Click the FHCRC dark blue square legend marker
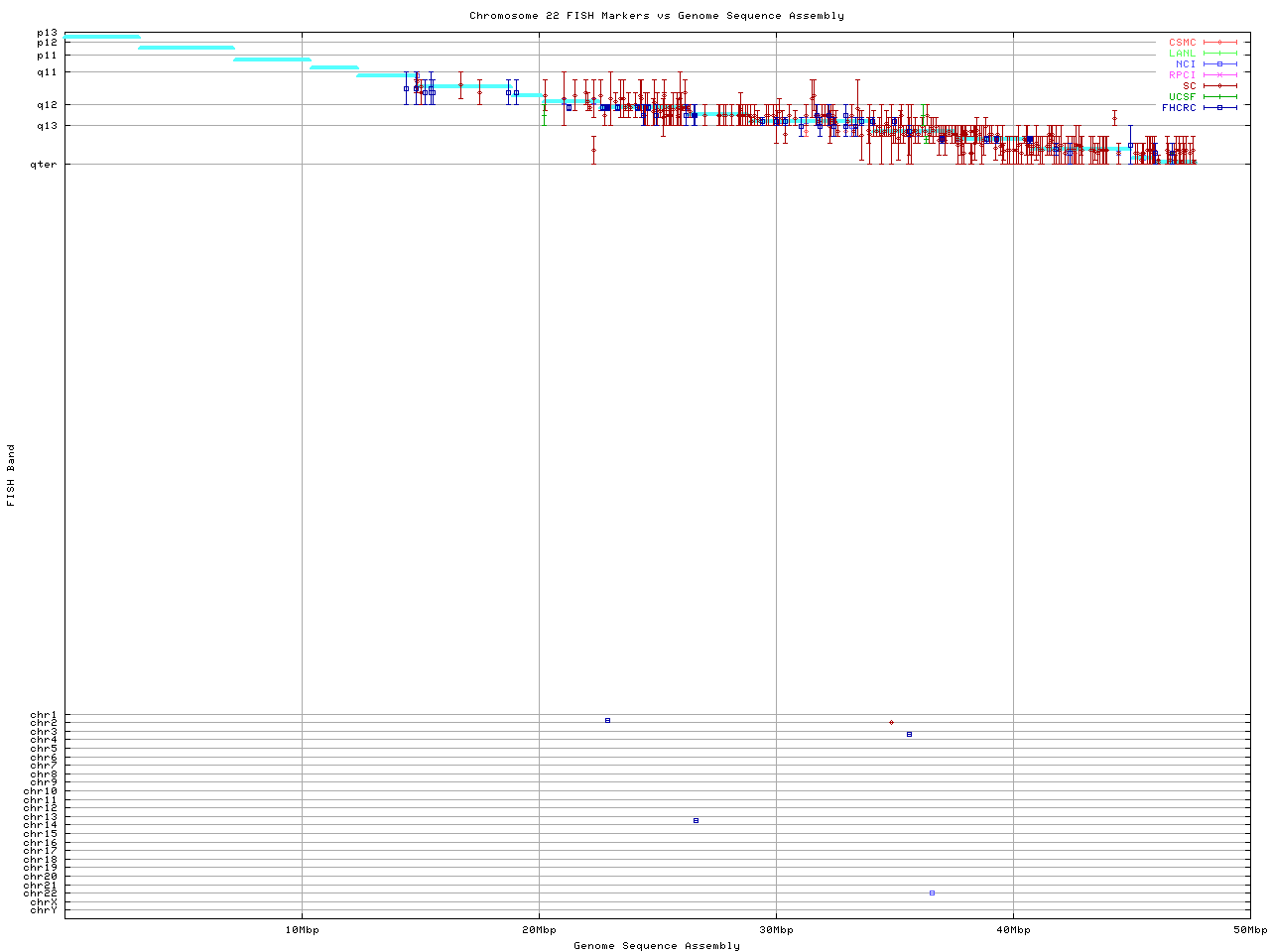Screen dimensions: 1270x952 coord(1219,107)
